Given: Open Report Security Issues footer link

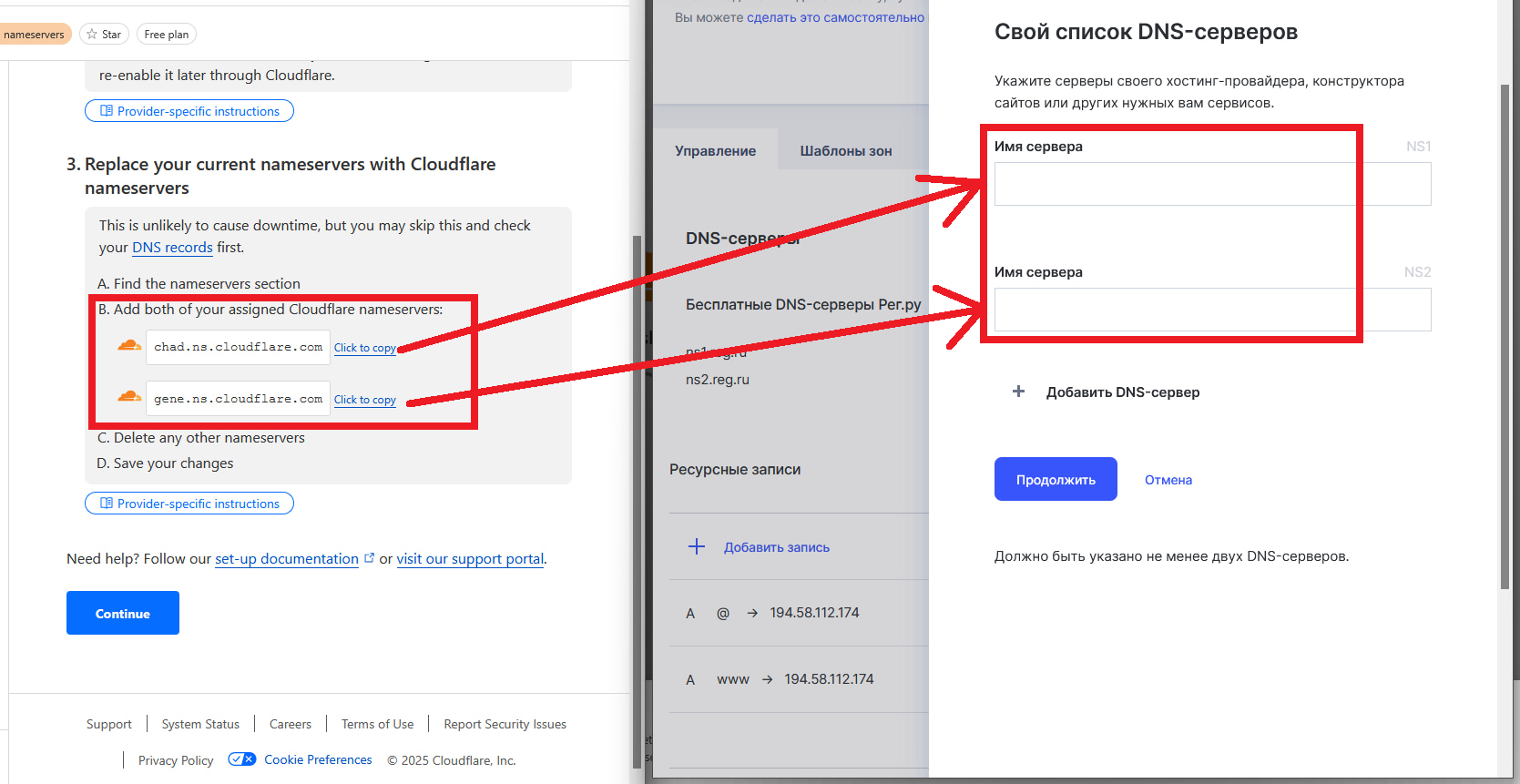Looking at the screenshot, I should point(505,724).
